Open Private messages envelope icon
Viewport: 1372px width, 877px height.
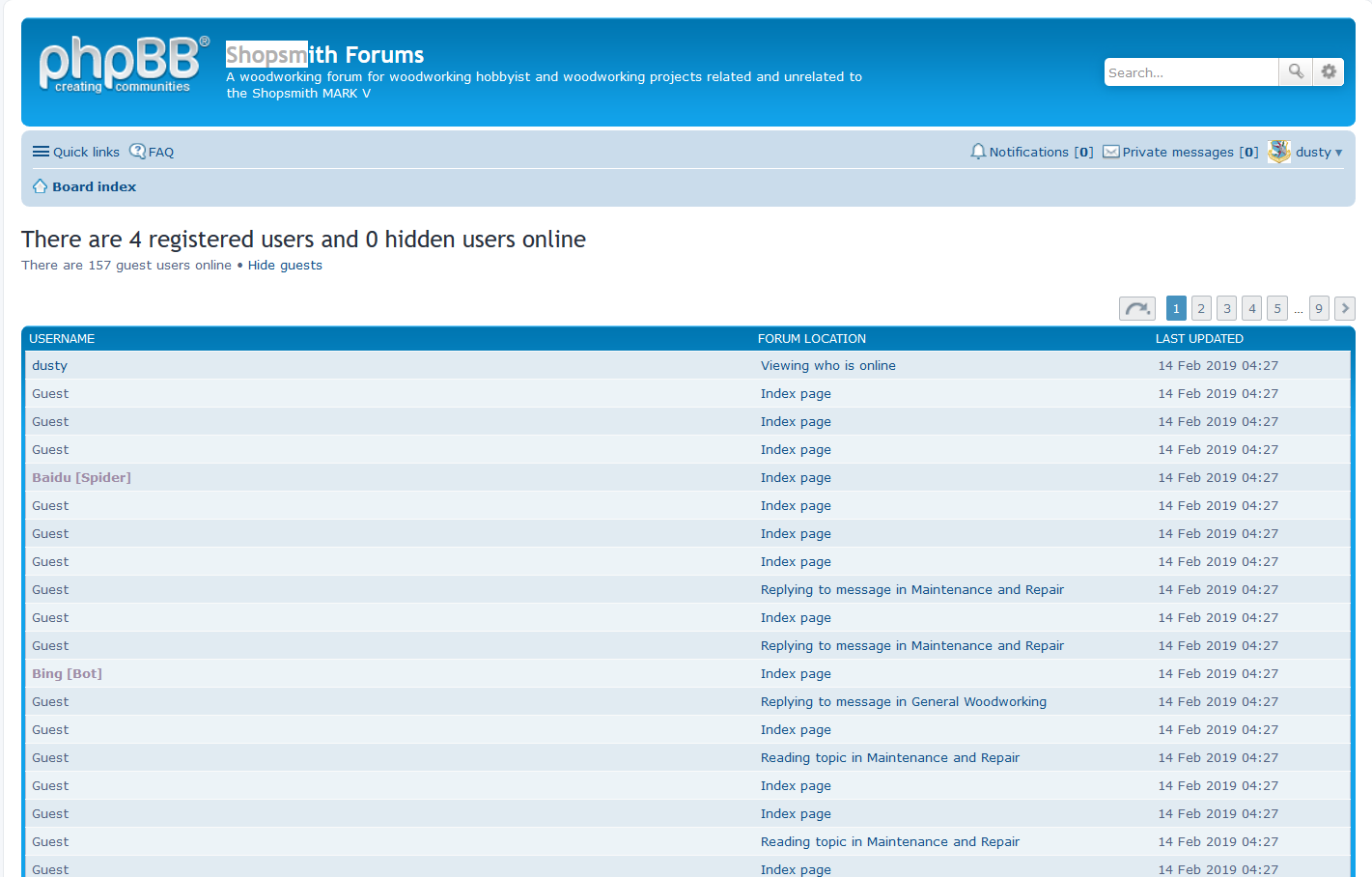coord(1111,152)
